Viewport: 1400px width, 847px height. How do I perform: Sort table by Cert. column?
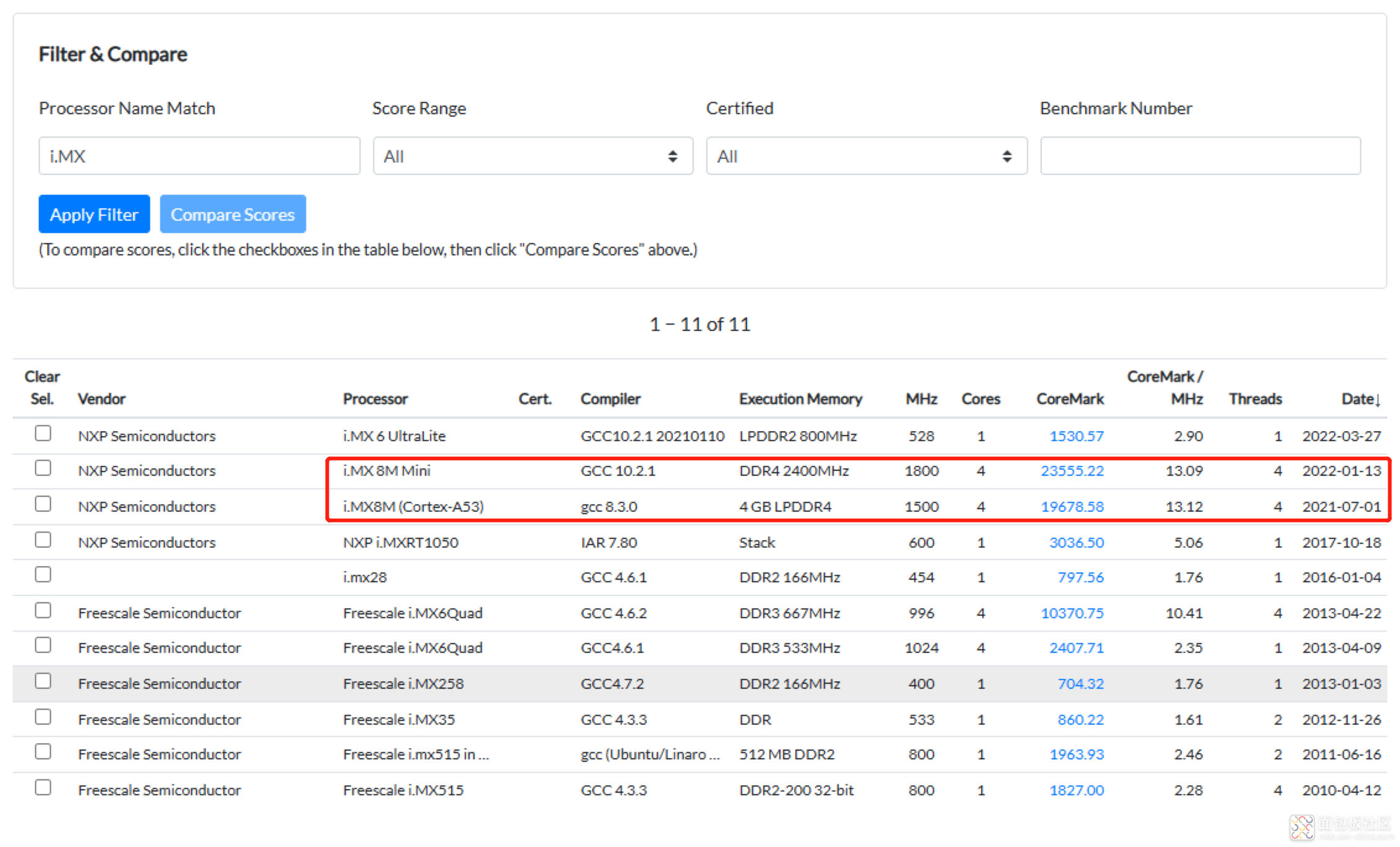pyautogui.click(x=535, y=399)
